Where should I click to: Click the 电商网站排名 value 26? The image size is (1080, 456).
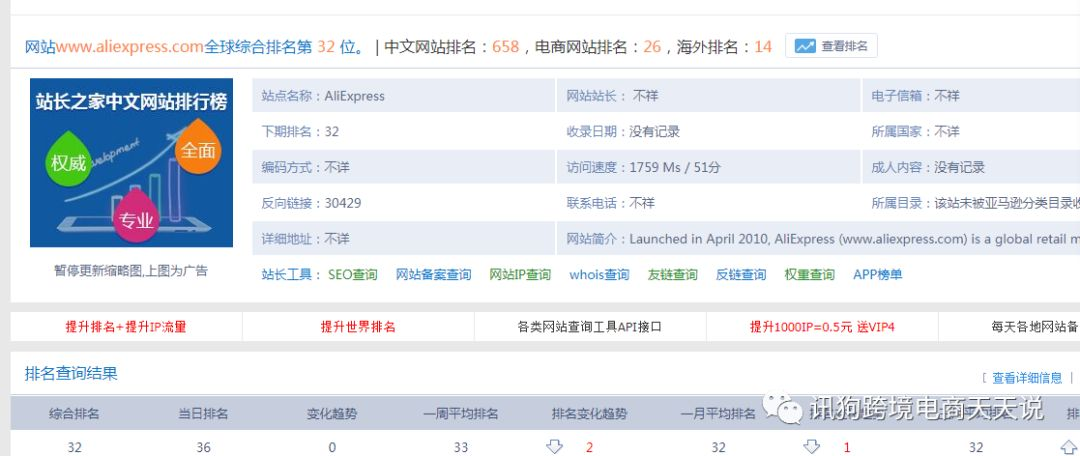(x=652, y=47)
